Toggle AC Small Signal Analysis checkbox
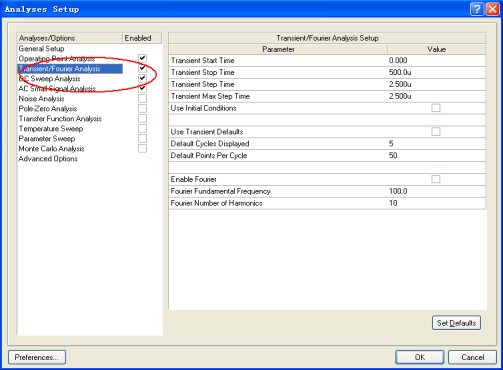Screen dimensions: 503x370 click(x=142, y=88)
